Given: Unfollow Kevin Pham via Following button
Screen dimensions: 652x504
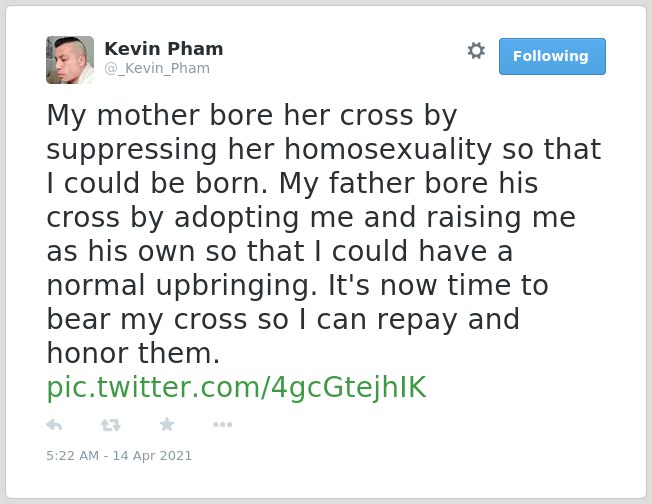Looking at the screenshot, I should click(552, 57).
